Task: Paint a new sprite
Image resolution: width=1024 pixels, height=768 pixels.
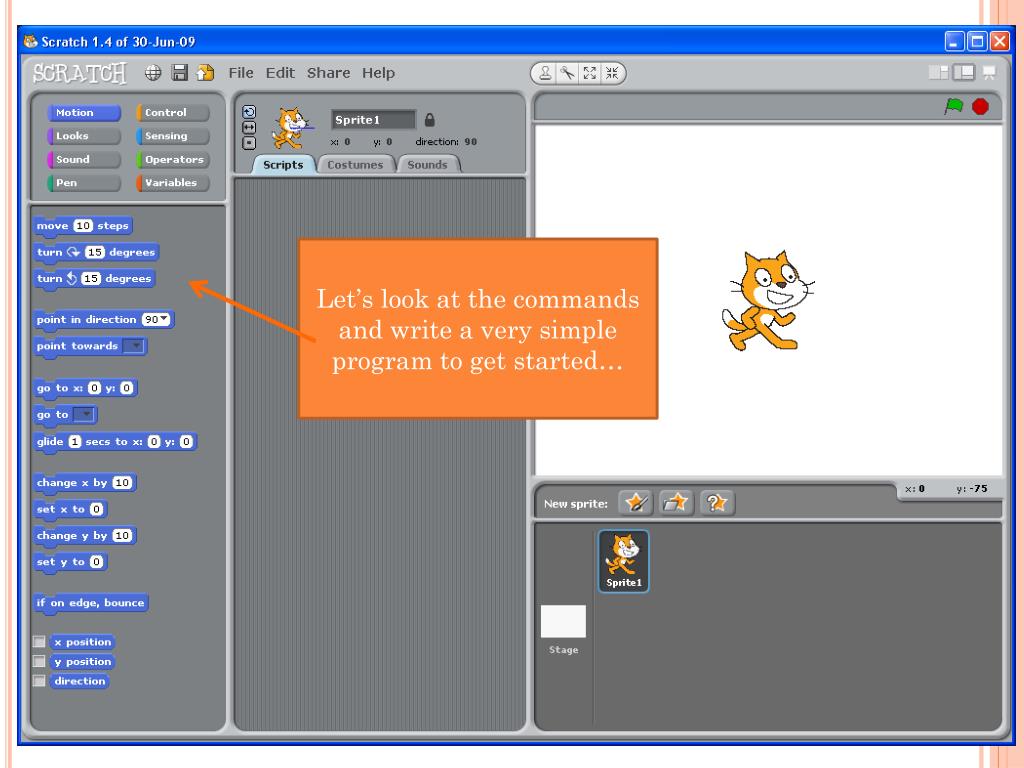Action: pyautogui.click(x=635, y=503)
